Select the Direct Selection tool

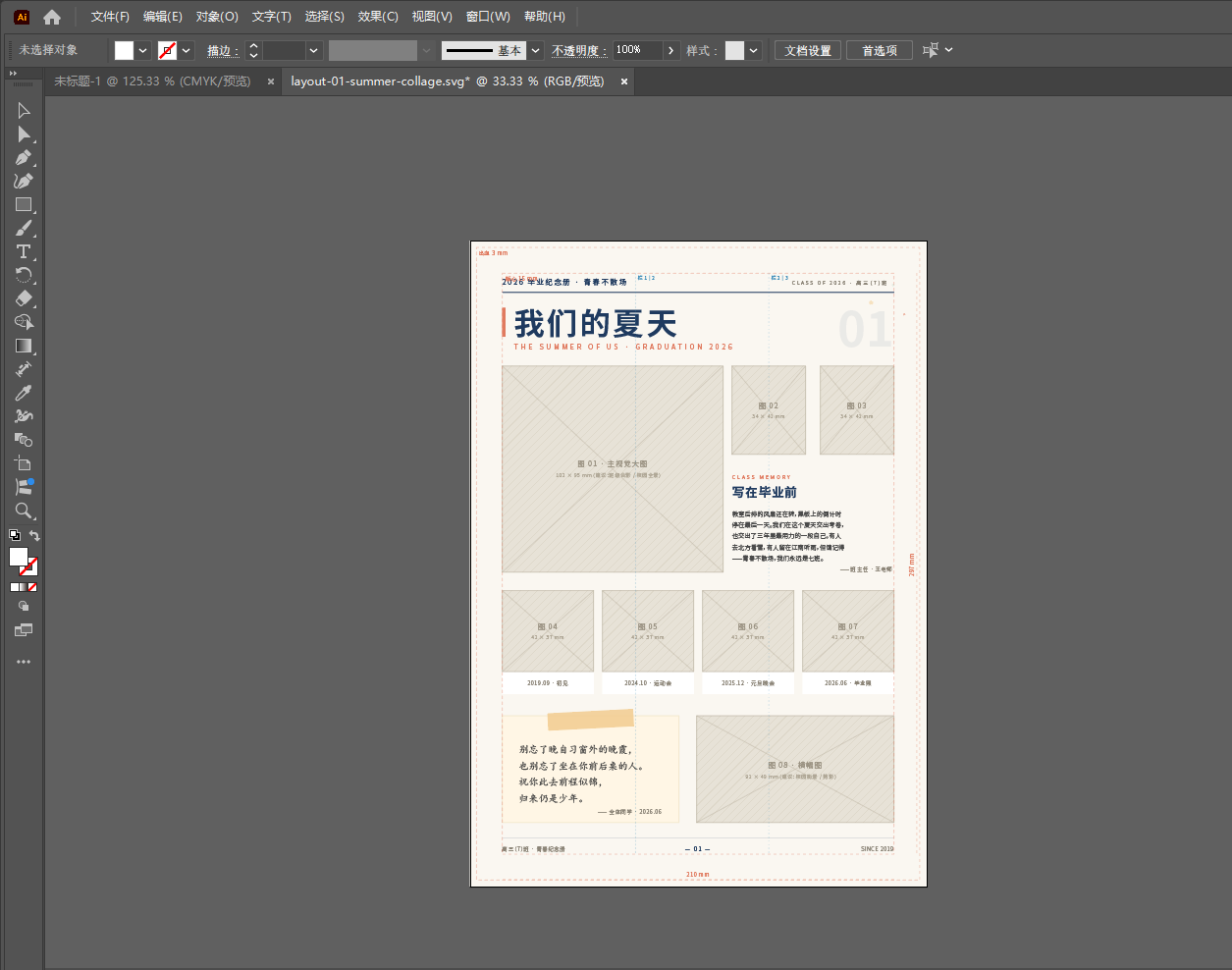pos(24,134)
